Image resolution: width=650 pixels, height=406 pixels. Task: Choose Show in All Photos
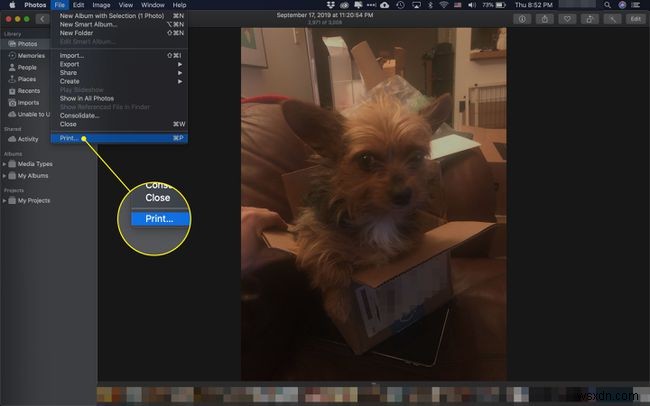[119, 98]
